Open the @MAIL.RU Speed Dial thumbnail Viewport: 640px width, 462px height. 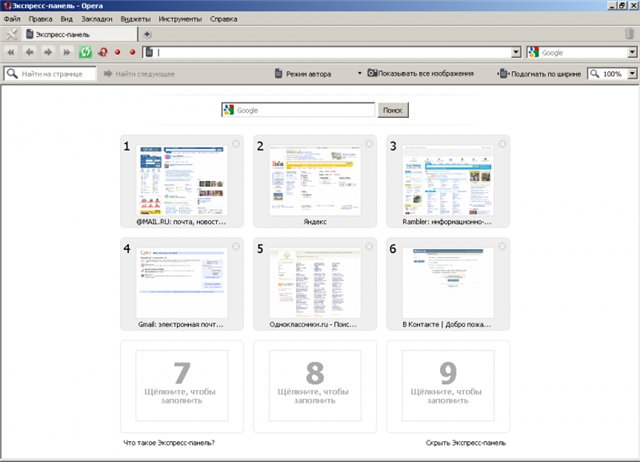tap(182, 181)
